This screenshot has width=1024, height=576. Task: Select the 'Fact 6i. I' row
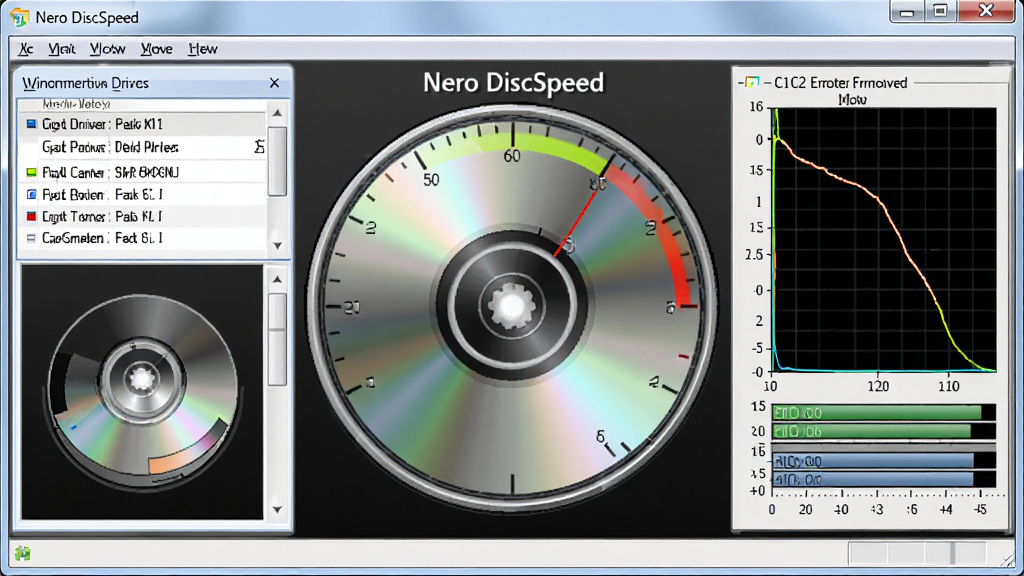[142, 238]
